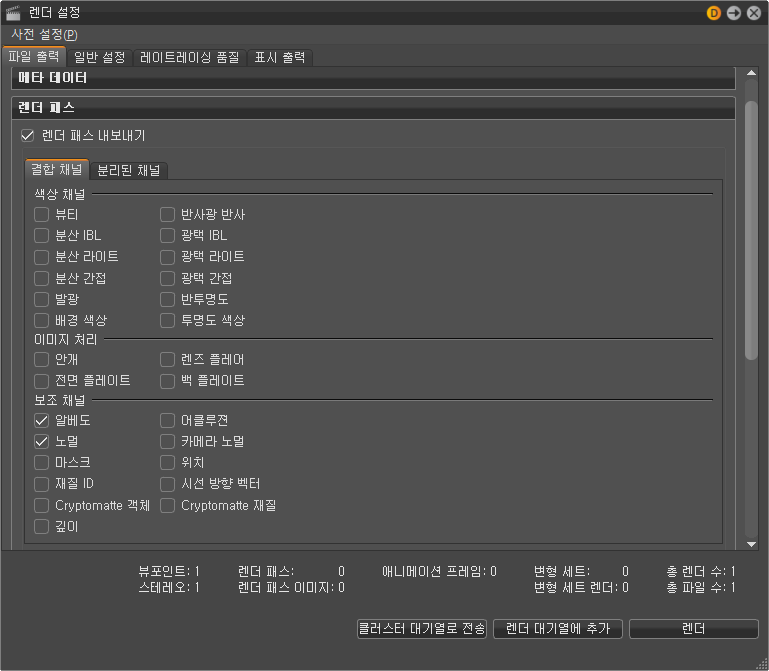Click the vertical scrollbar thumb
769x671 pixels.
click(751, 231)
